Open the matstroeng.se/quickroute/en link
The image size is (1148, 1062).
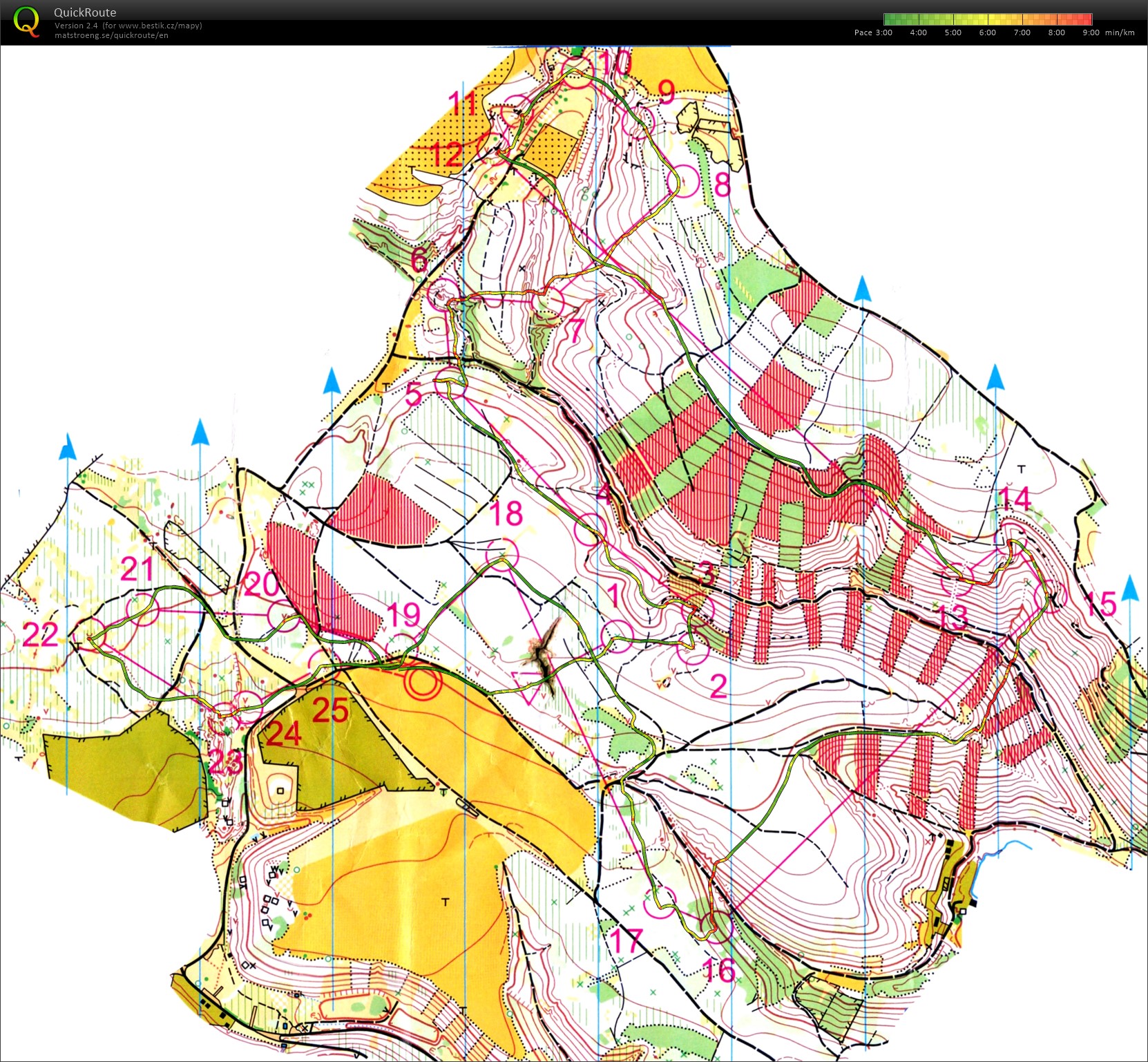coord(111,35)
